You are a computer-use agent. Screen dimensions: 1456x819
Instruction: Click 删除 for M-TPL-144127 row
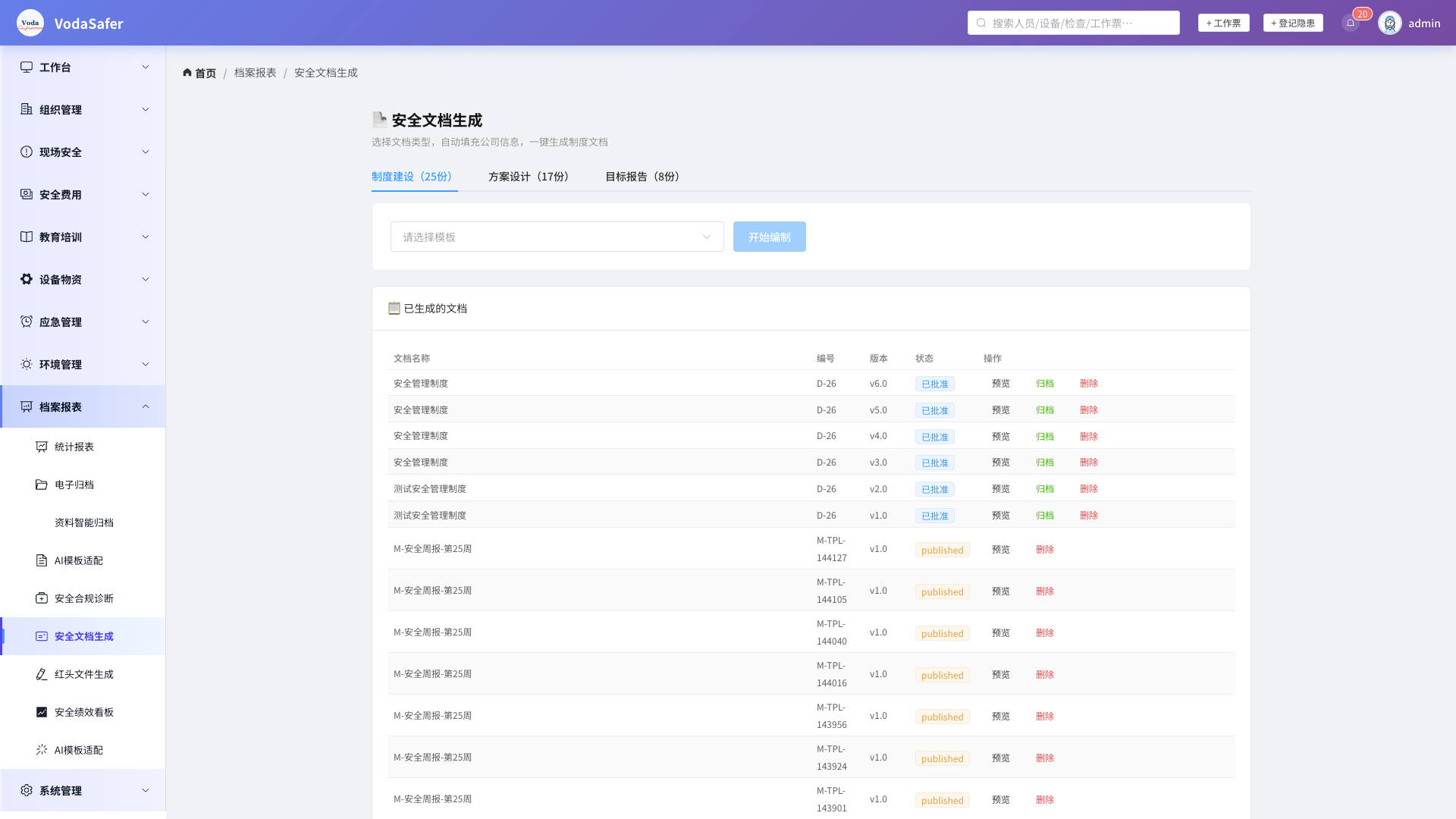click(1045, 550)
